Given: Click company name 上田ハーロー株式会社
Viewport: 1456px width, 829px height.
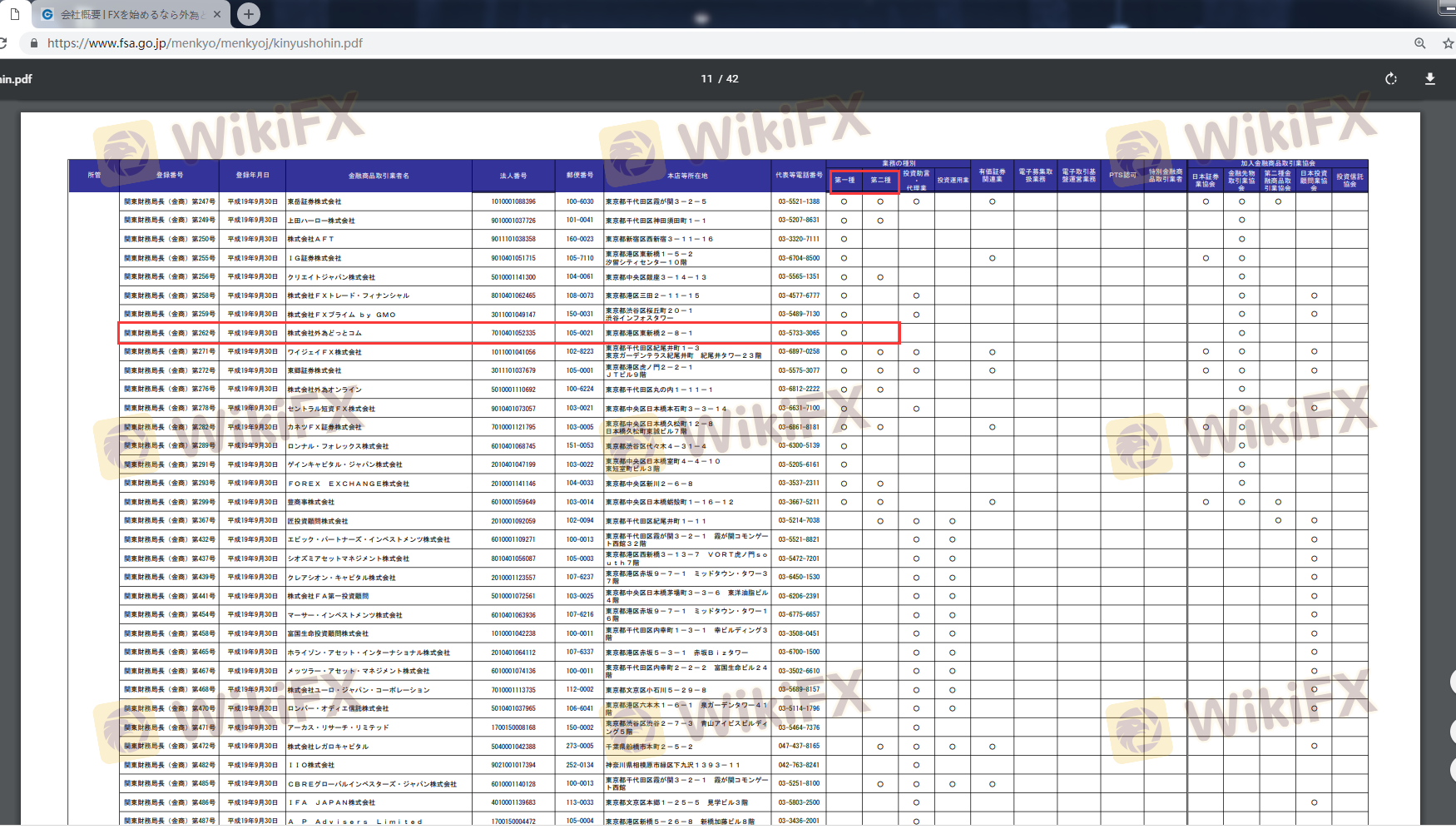Looking at the screenshot, I should coord(321,221).
